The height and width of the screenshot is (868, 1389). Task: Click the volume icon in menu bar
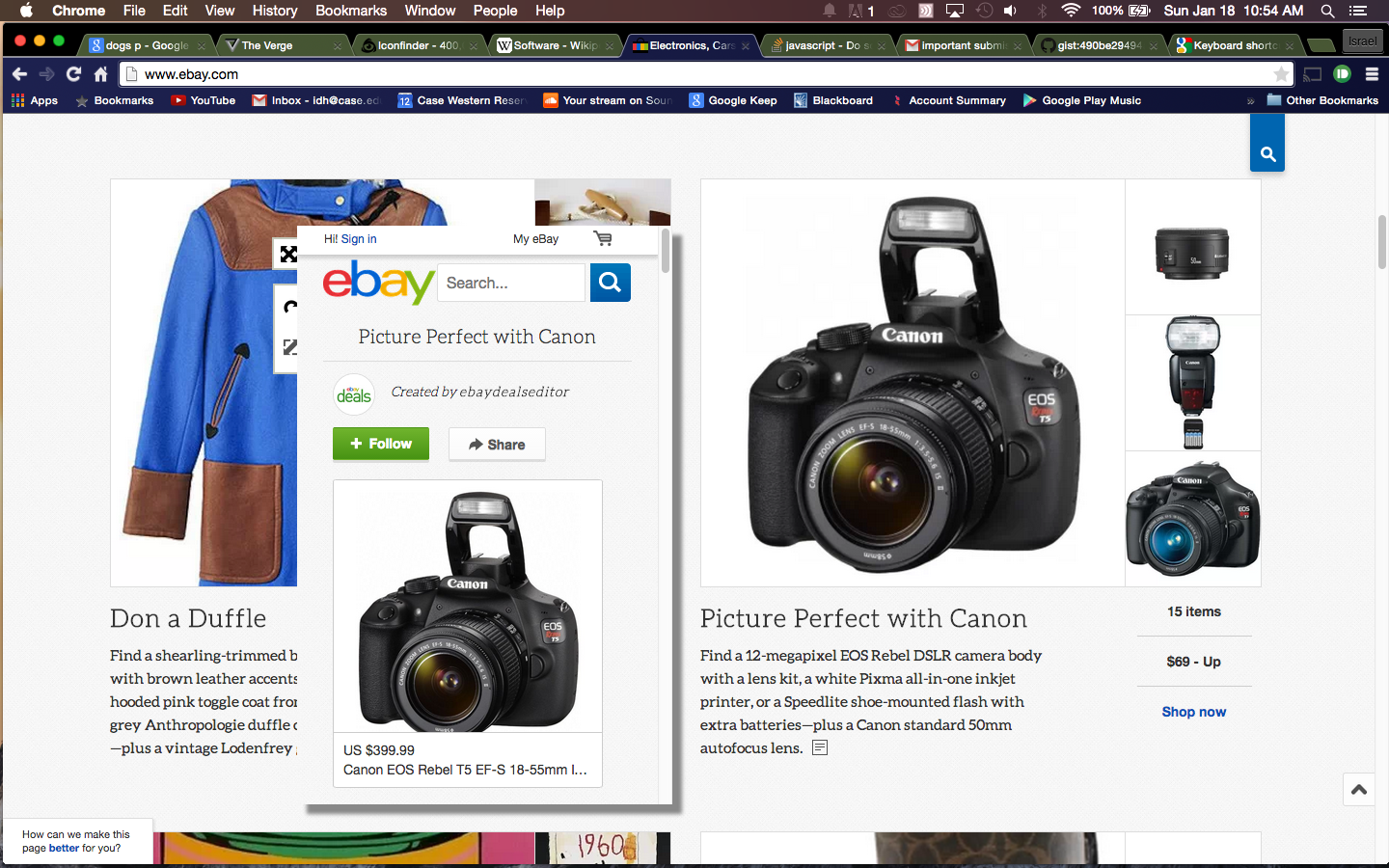[1010, 11]
